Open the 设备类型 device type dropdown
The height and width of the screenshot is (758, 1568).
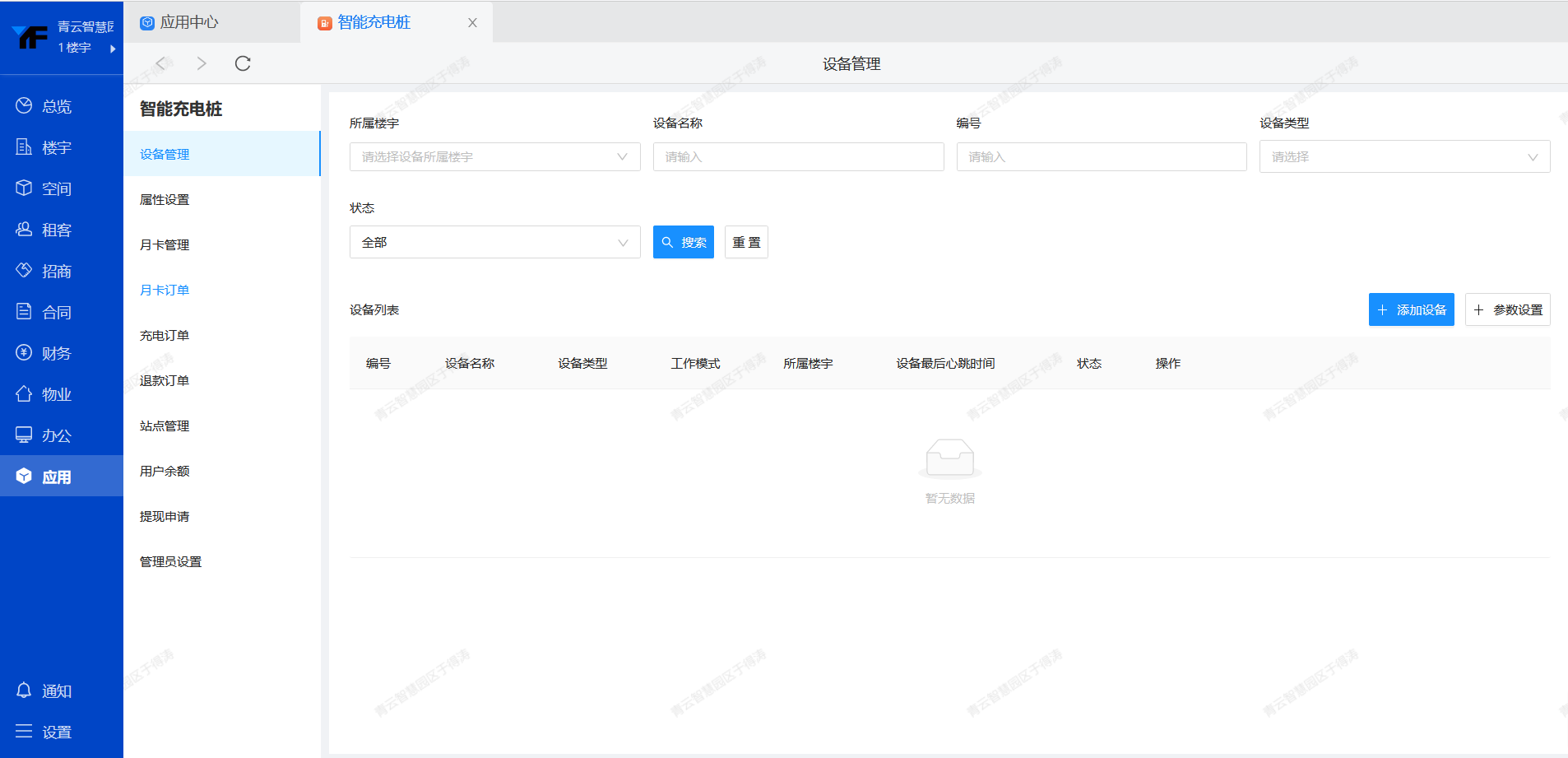(1403, 157)
